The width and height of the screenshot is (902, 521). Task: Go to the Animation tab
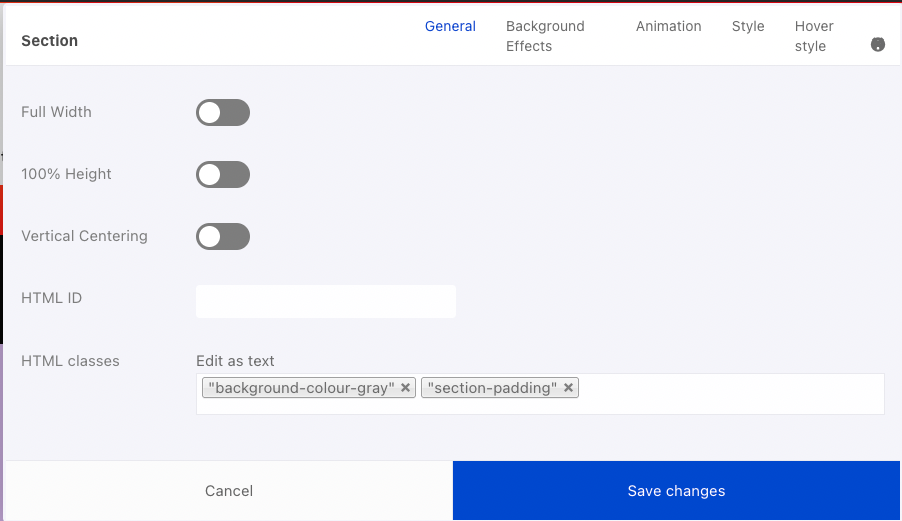click(668, 26)
